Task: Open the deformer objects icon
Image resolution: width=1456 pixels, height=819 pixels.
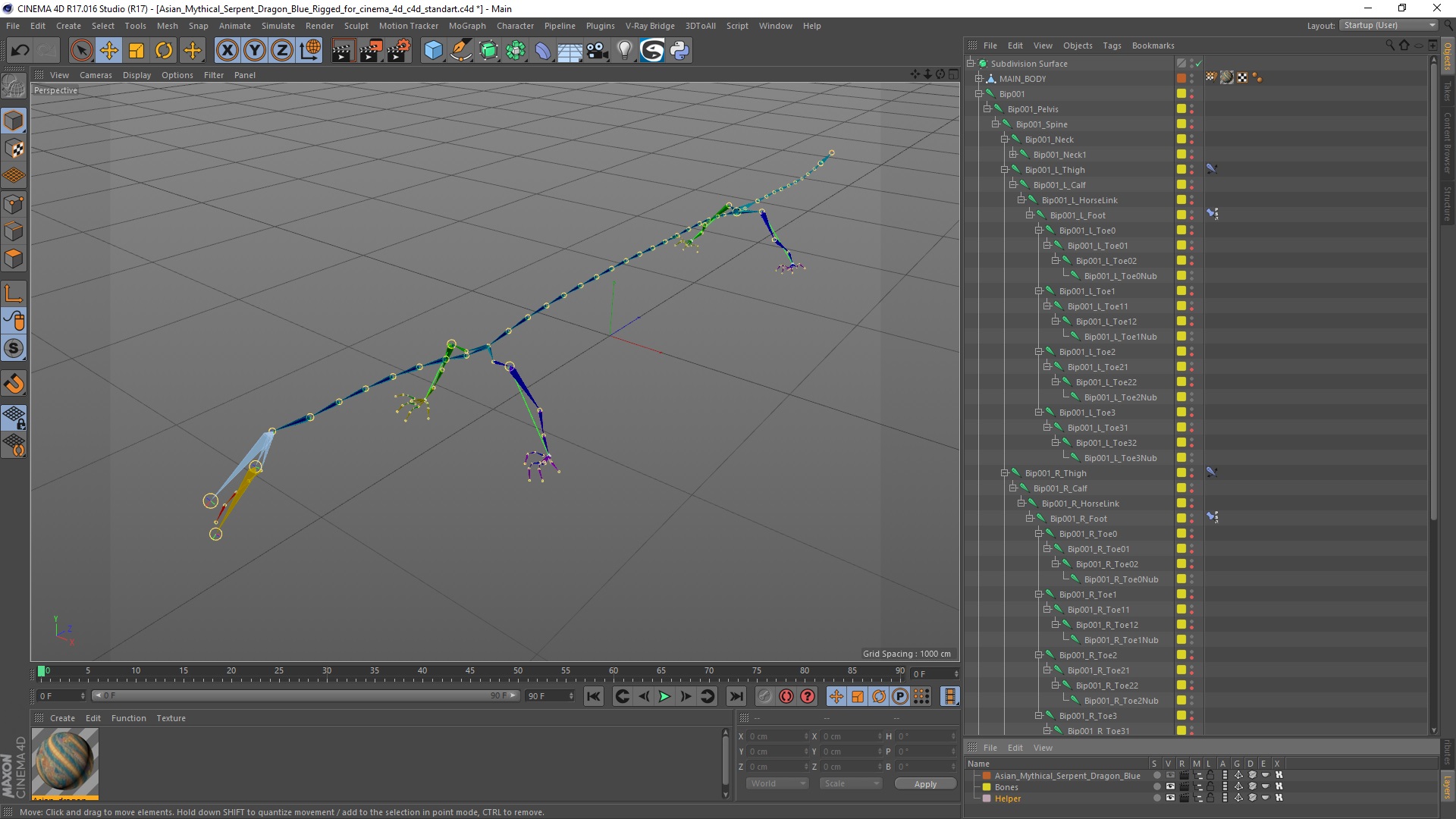Action: pos(543,51)
